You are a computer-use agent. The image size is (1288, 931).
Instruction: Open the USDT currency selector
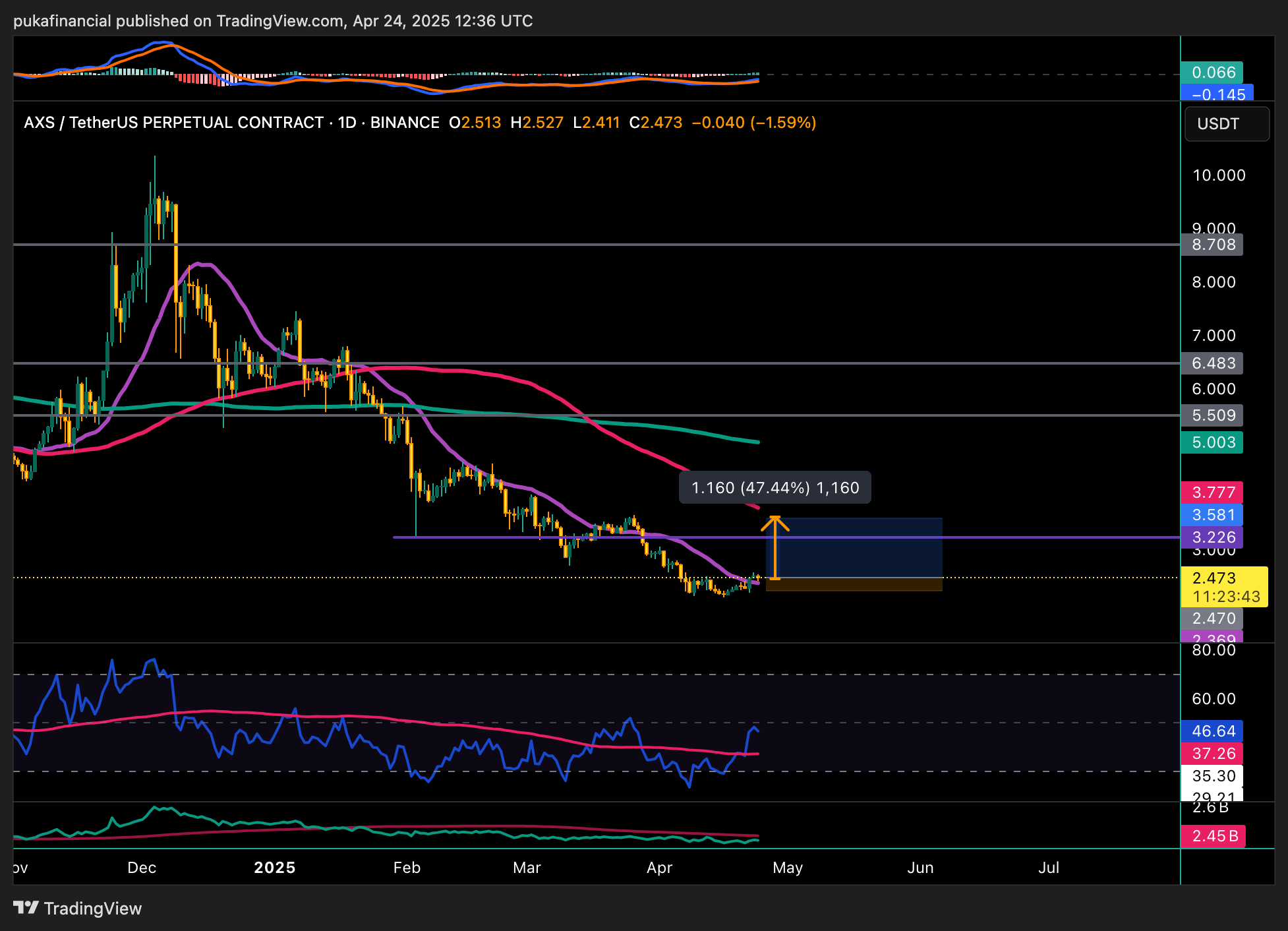point(1226,124)
